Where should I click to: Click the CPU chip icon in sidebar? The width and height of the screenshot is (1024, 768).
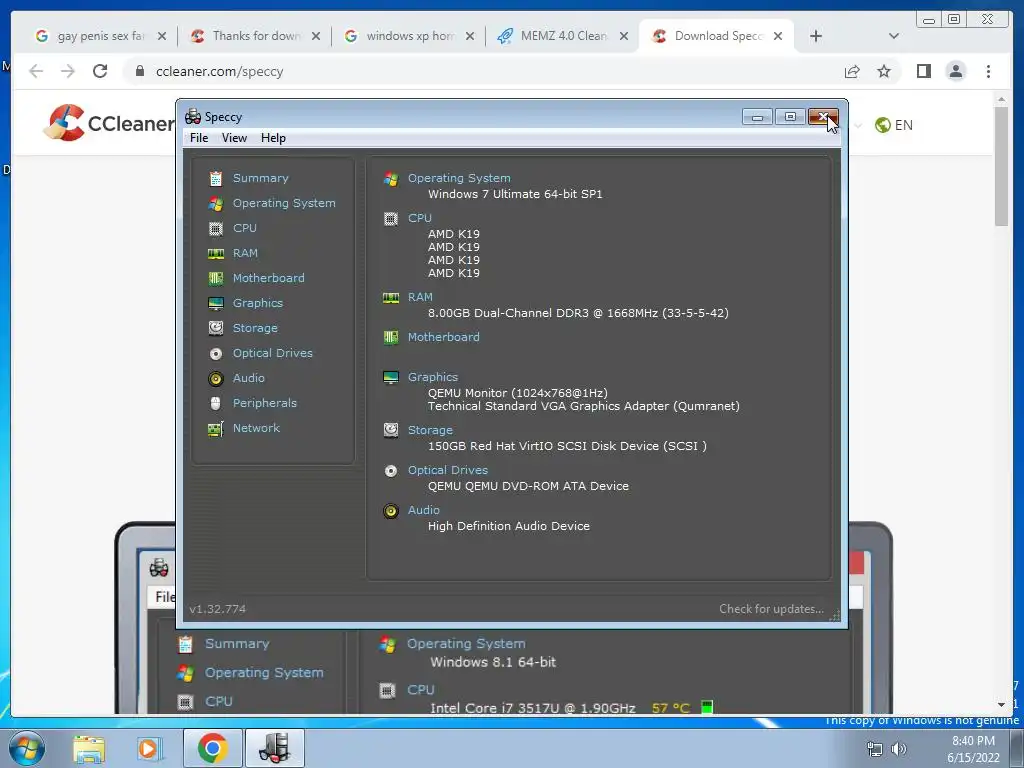[x=216, y=229]
